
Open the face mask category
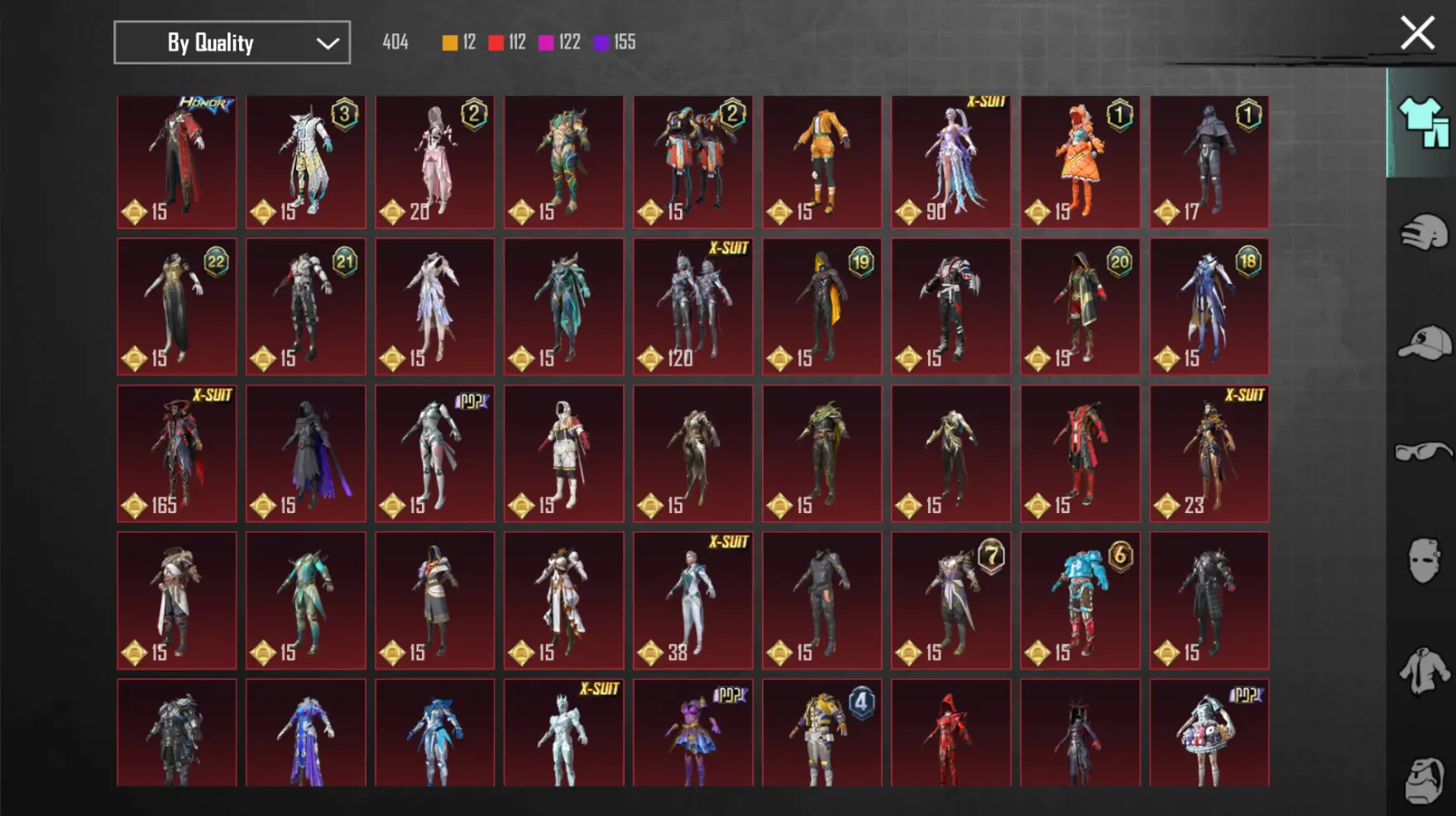pyautogui.click(x=1425, y=560)
